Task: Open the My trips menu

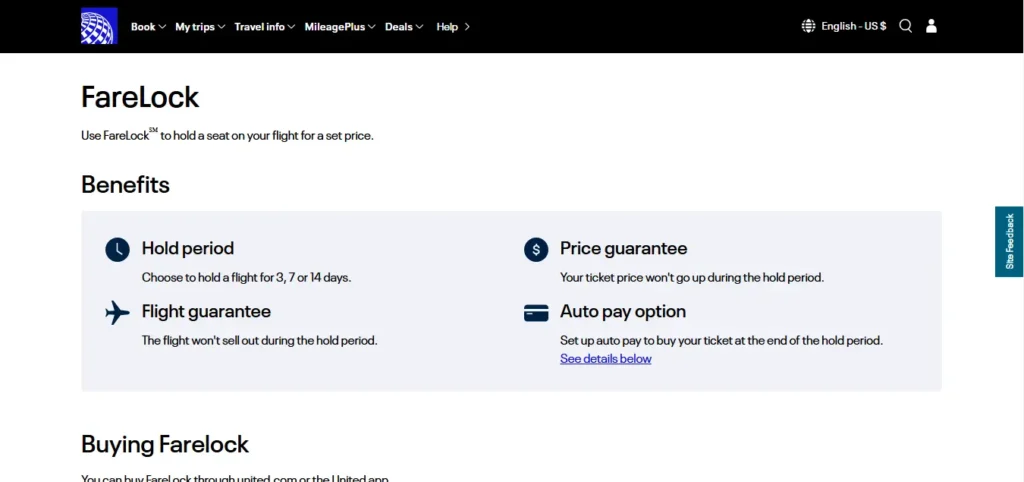Action: coord(195,27)
